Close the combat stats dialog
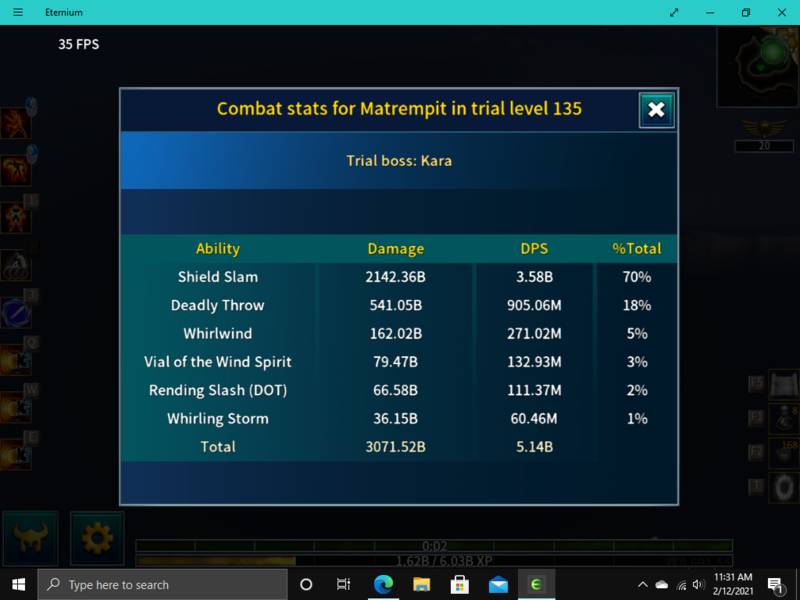 [x=656, y=110]
